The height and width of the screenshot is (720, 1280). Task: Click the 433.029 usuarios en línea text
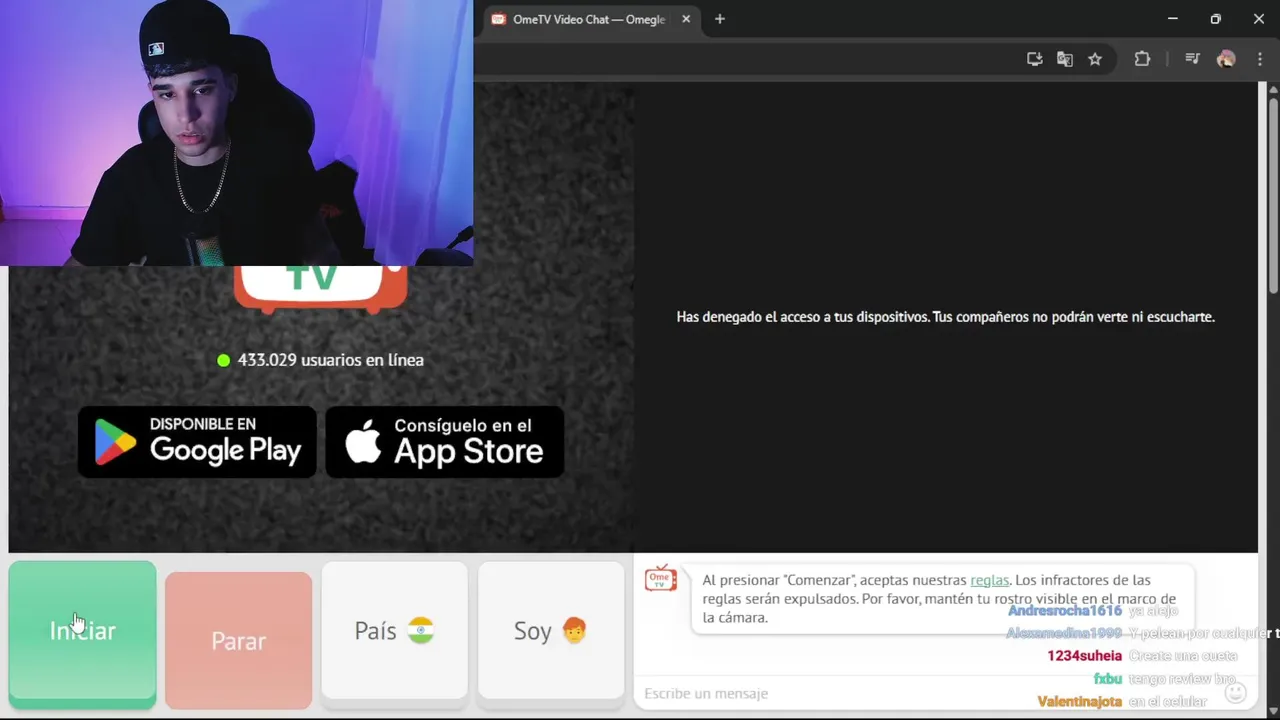pyautogui.click(x=330, y=360)
